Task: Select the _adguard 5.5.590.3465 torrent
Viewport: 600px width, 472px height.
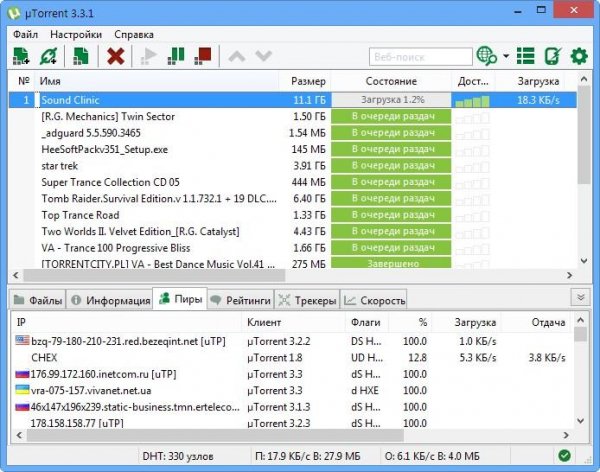Action: coord(293,133)
